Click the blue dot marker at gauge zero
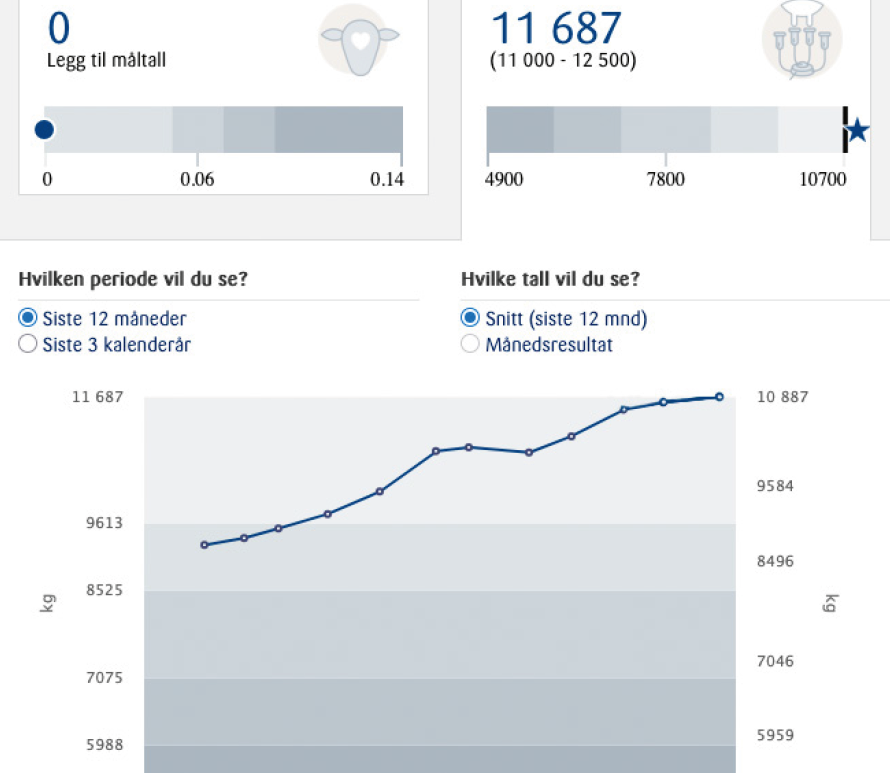 [x=44, y=129]
